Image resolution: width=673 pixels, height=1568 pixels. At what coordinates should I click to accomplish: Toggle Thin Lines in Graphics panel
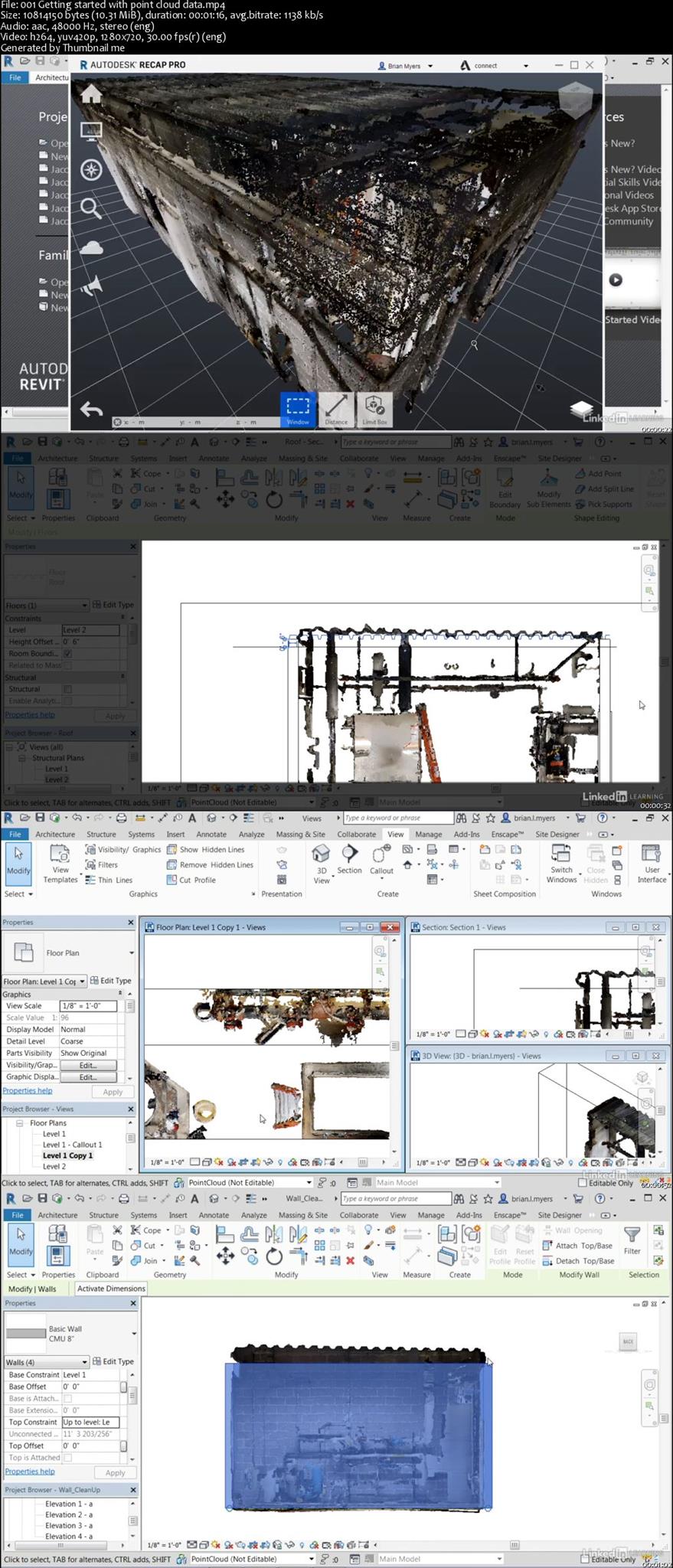[109, 880]
